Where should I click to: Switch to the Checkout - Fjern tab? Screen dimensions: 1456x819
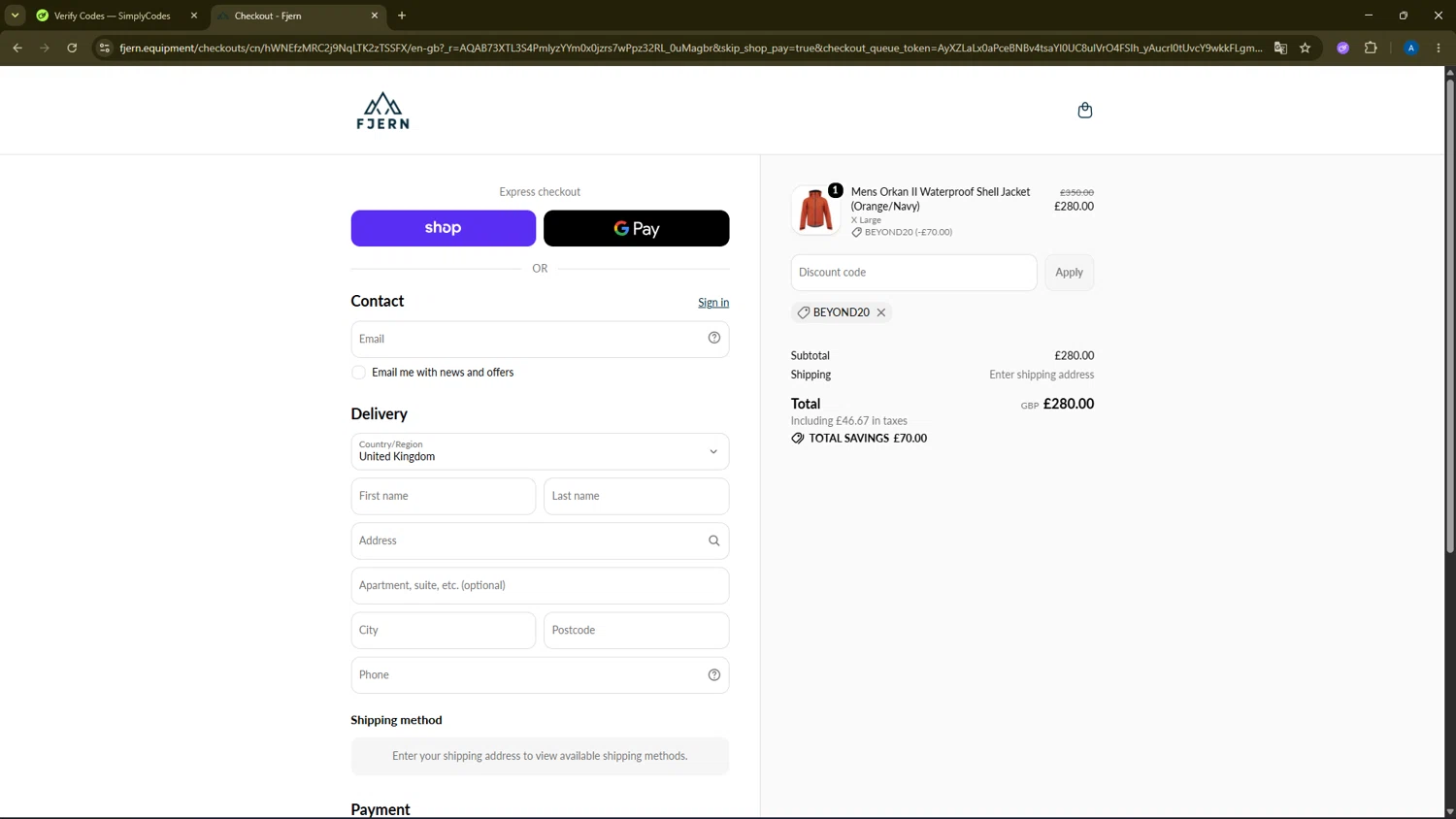pos(298,16)
